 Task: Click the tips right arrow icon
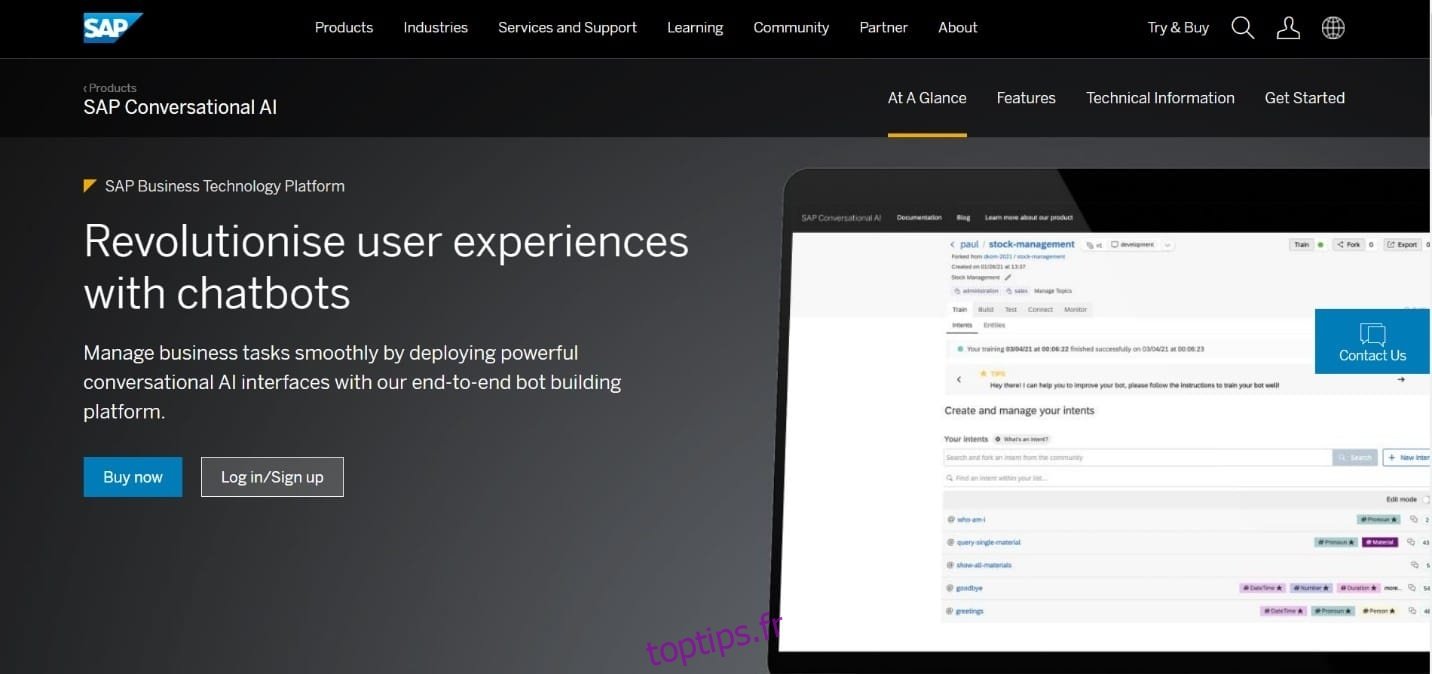tap(1401, 379)
